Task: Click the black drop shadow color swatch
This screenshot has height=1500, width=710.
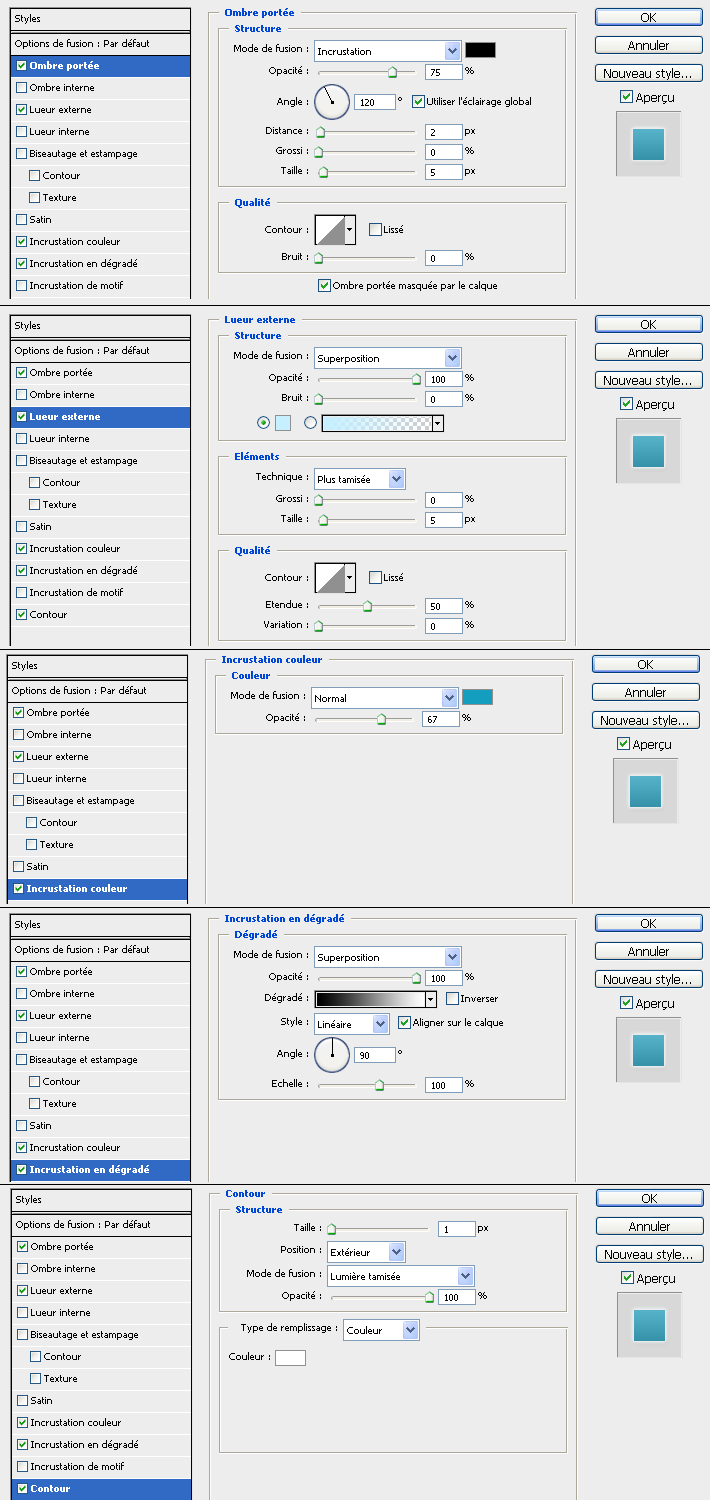Action: point(480,50)
